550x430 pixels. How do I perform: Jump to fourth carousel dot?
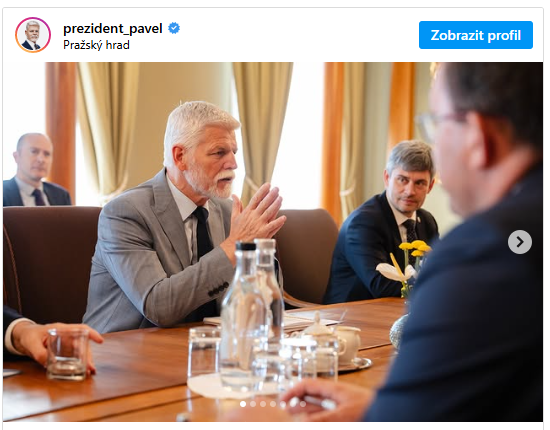click(273, 404)
